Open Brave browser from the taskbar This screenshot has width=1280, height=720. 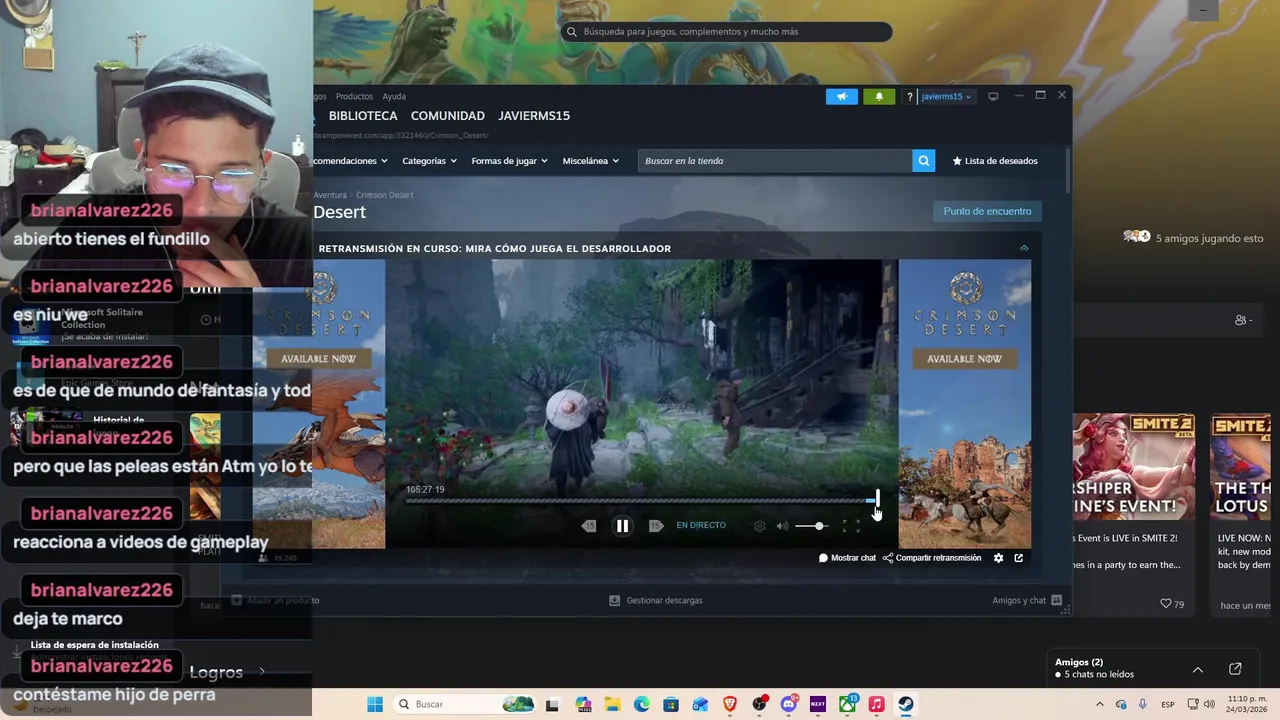click(730, 704)
